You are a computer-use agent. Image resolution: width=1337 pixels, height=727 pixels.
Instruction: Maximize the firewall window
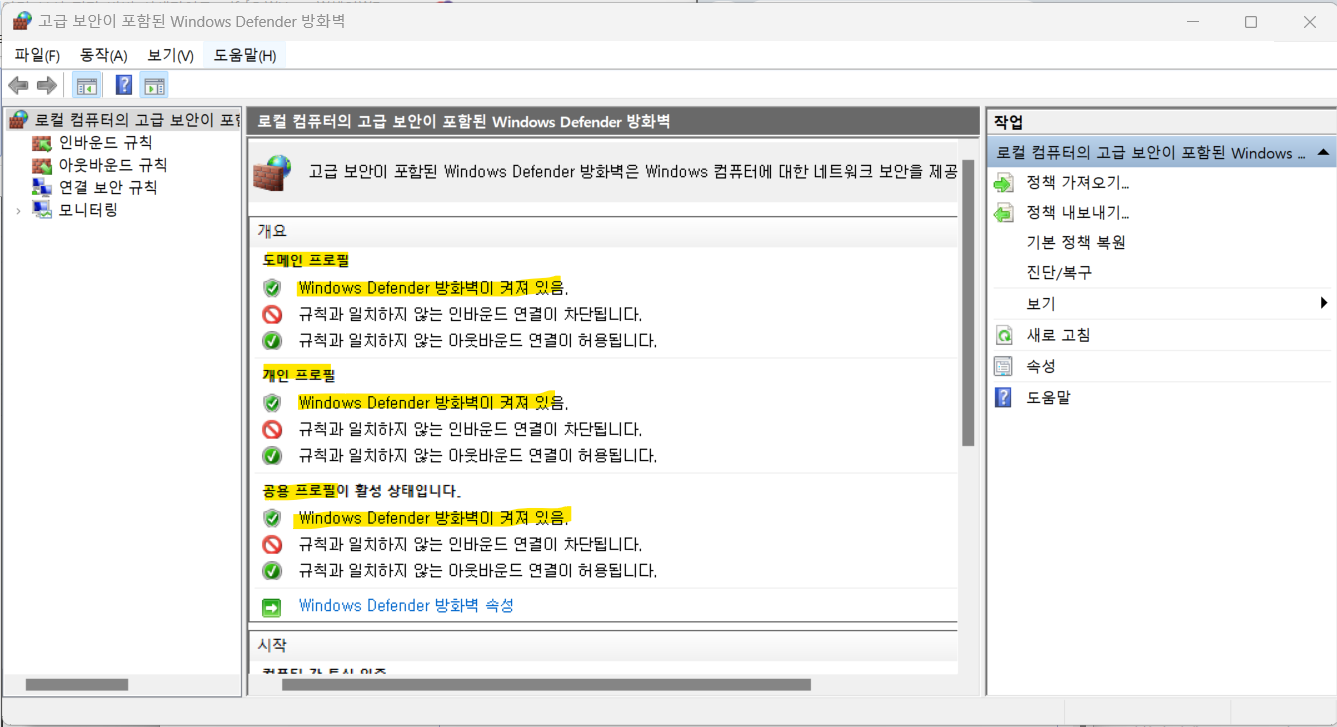pos(1250,22)
